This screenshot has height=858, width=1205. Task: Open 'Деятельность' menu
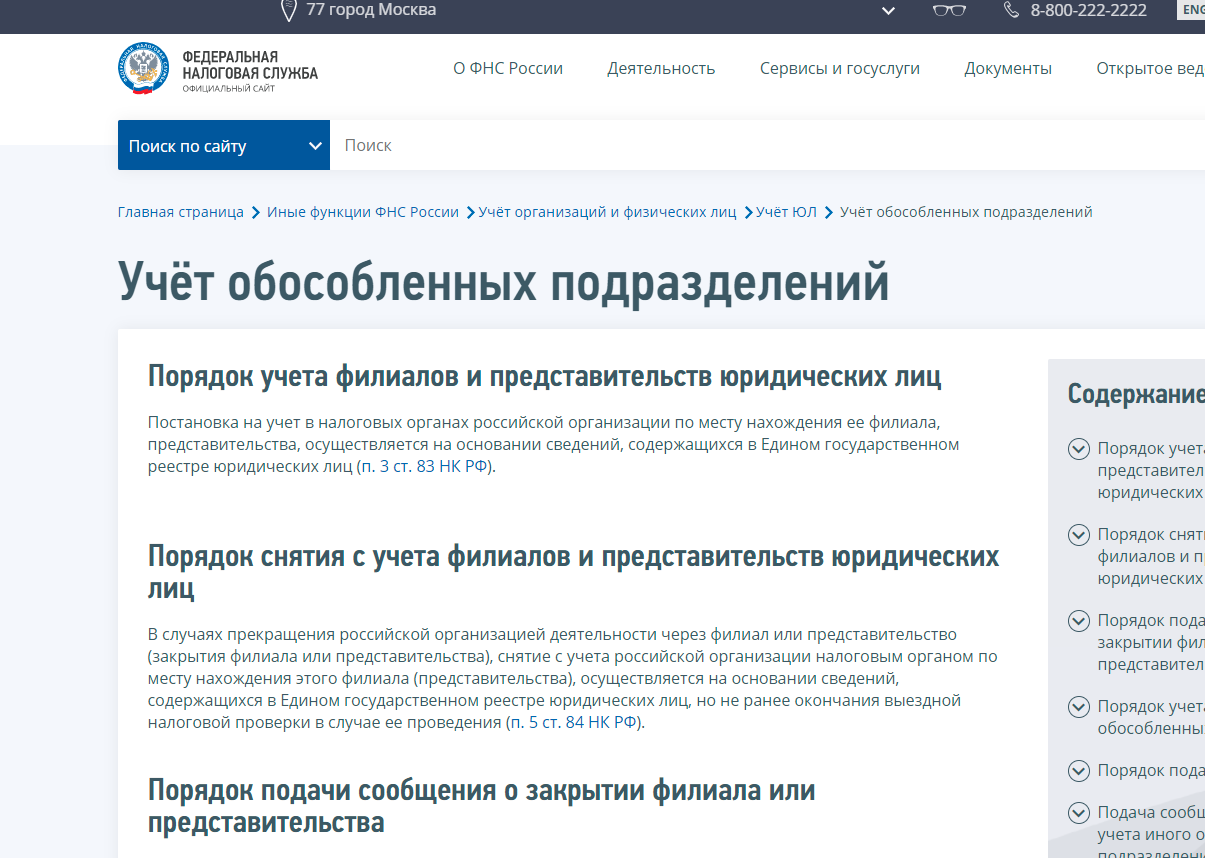coord(661,69)
